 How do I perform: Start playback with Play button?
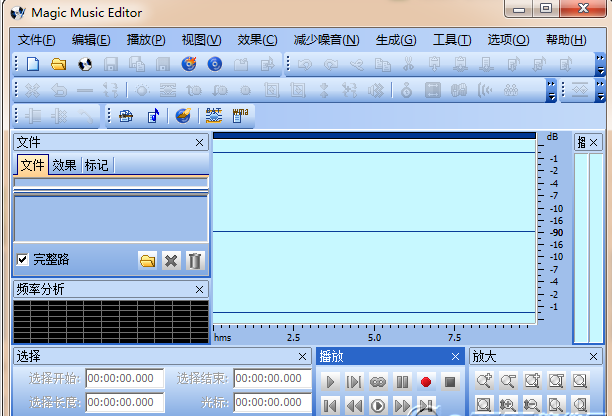coord(330,382)
